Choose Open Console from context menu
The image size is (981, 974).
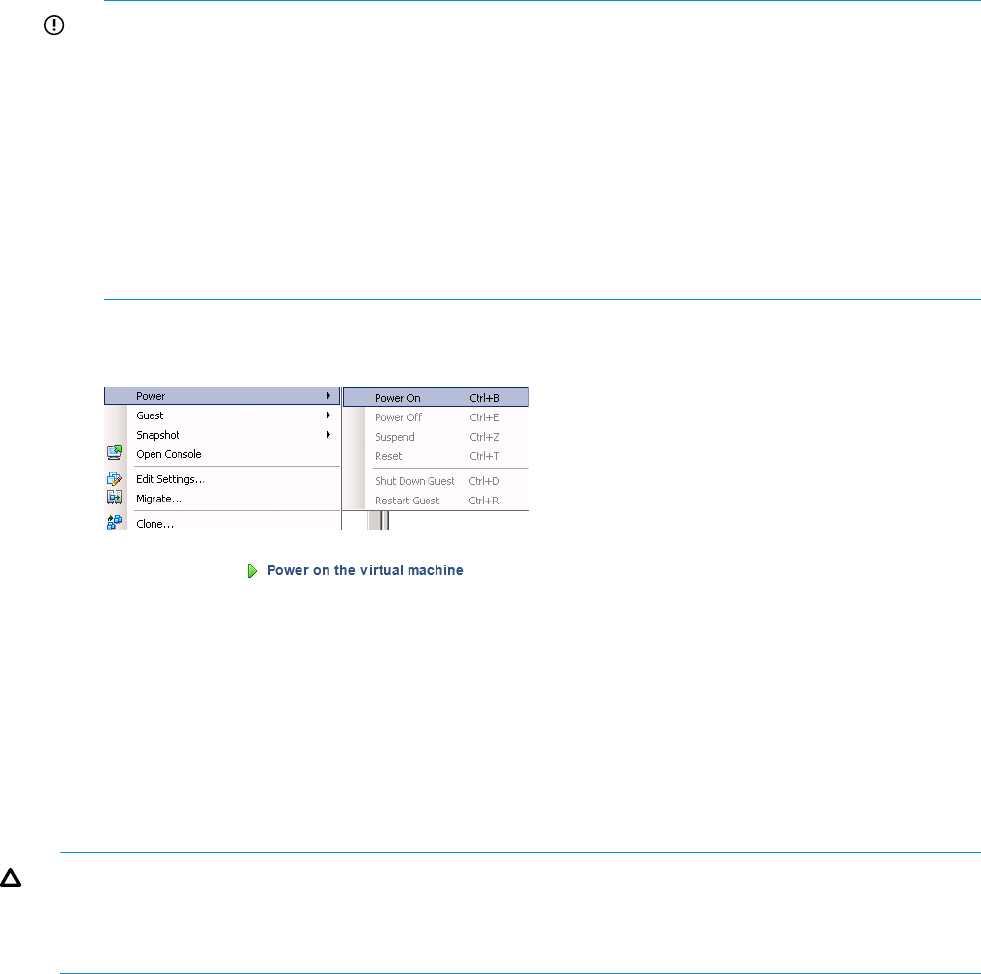point(222,454)
